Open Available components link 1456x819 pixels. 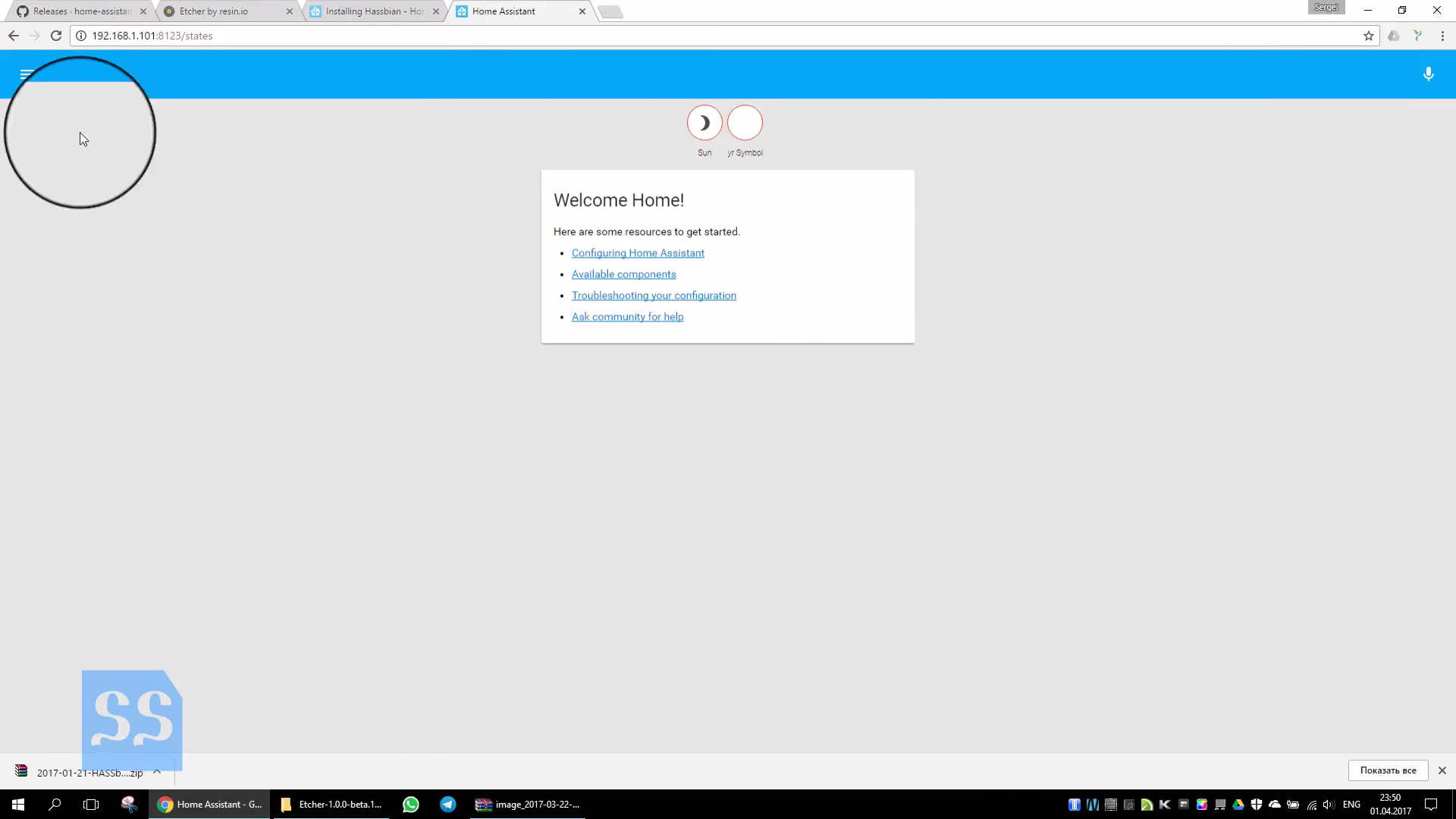pyautogui.click(x=623, y=275)
